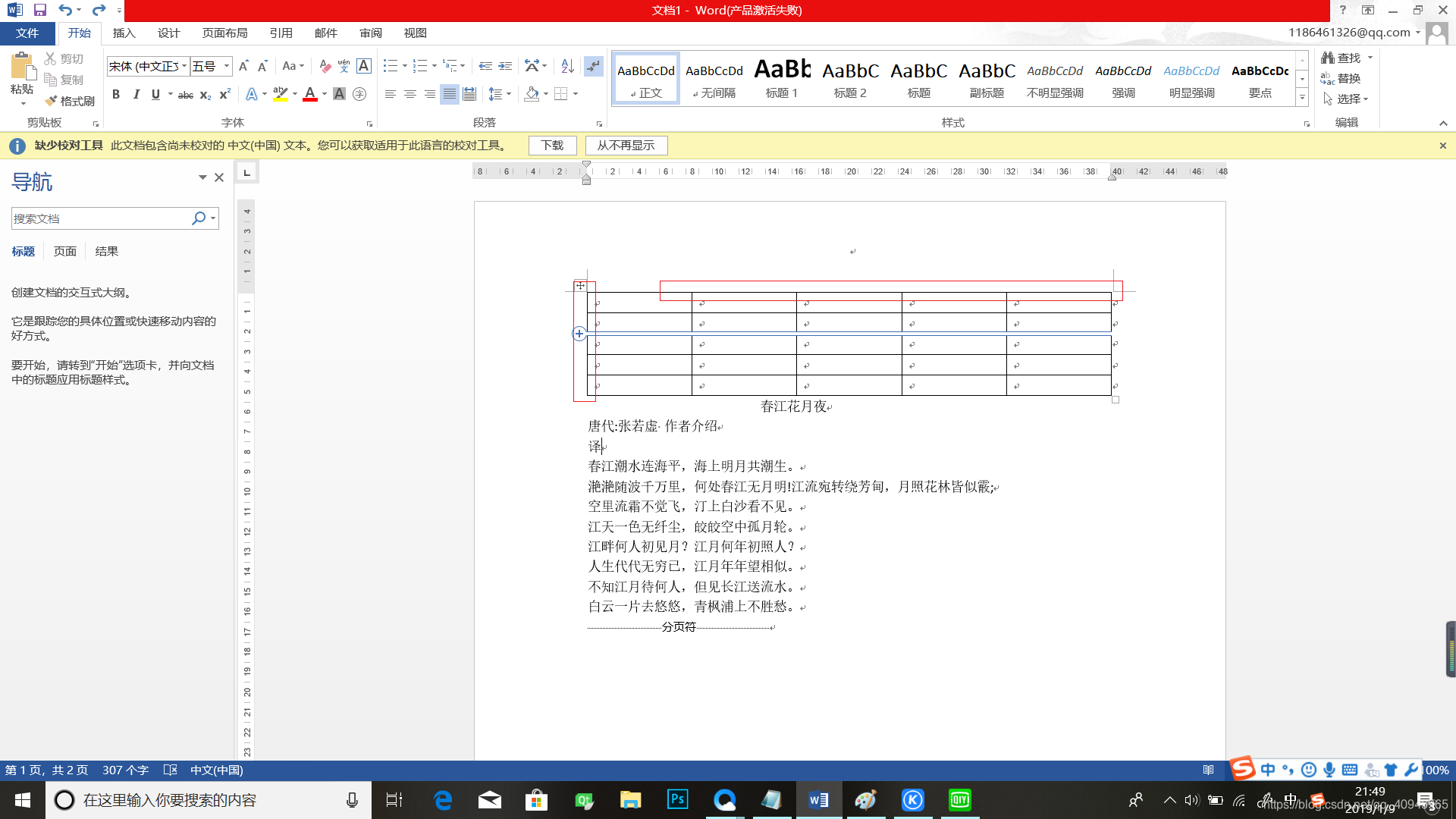The width and height of the screenshot is (1456, 819).
Task: Switch to the 插入 (Insert) tab
Action: click(124, 33)
